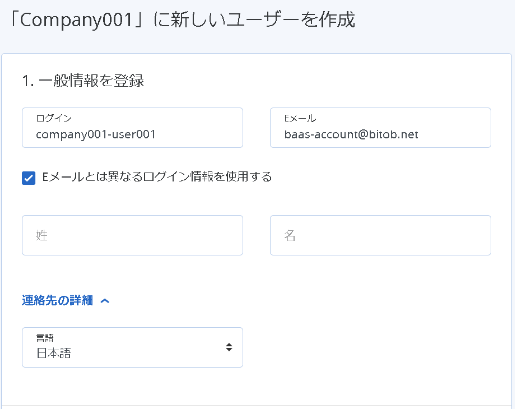Click the 姓 (last name) field

132,235
